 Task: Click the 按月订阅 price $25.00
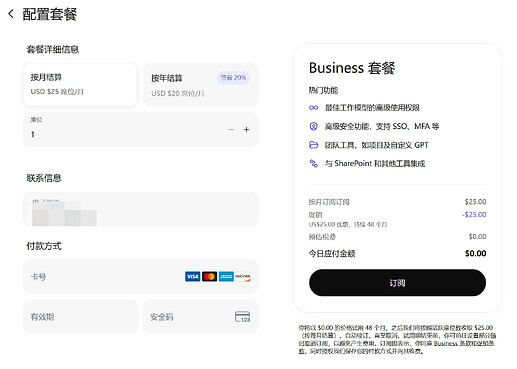tap(476, 202)
